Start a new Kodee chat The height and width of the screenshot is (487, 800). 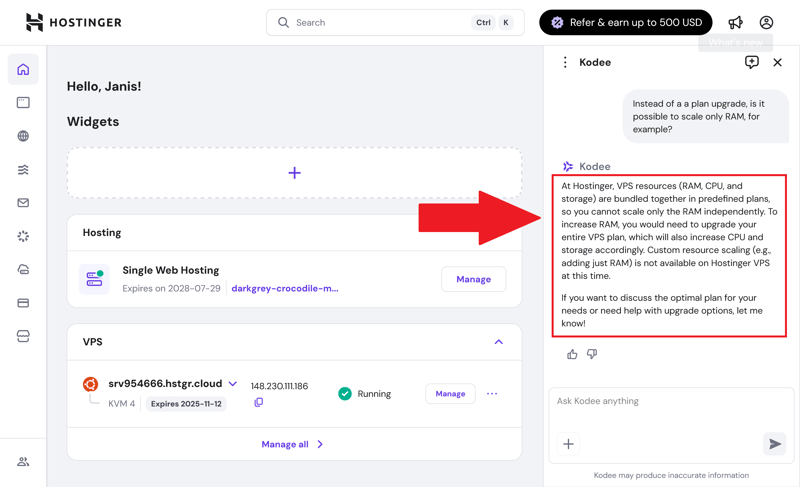point(752,62)
